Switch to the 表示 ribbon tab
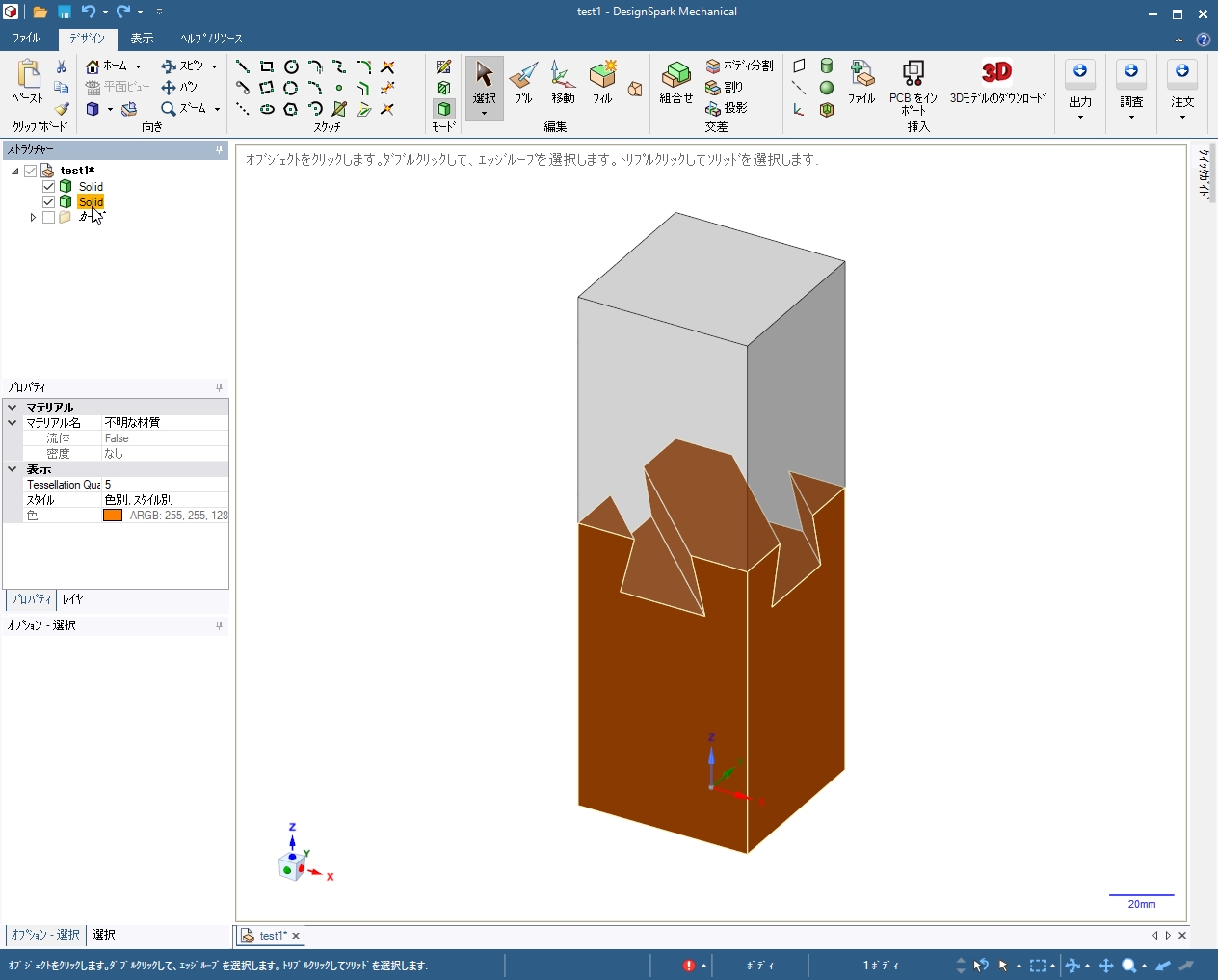Image resolution: width=1218 pixels, height=980 pixels. 142,39
